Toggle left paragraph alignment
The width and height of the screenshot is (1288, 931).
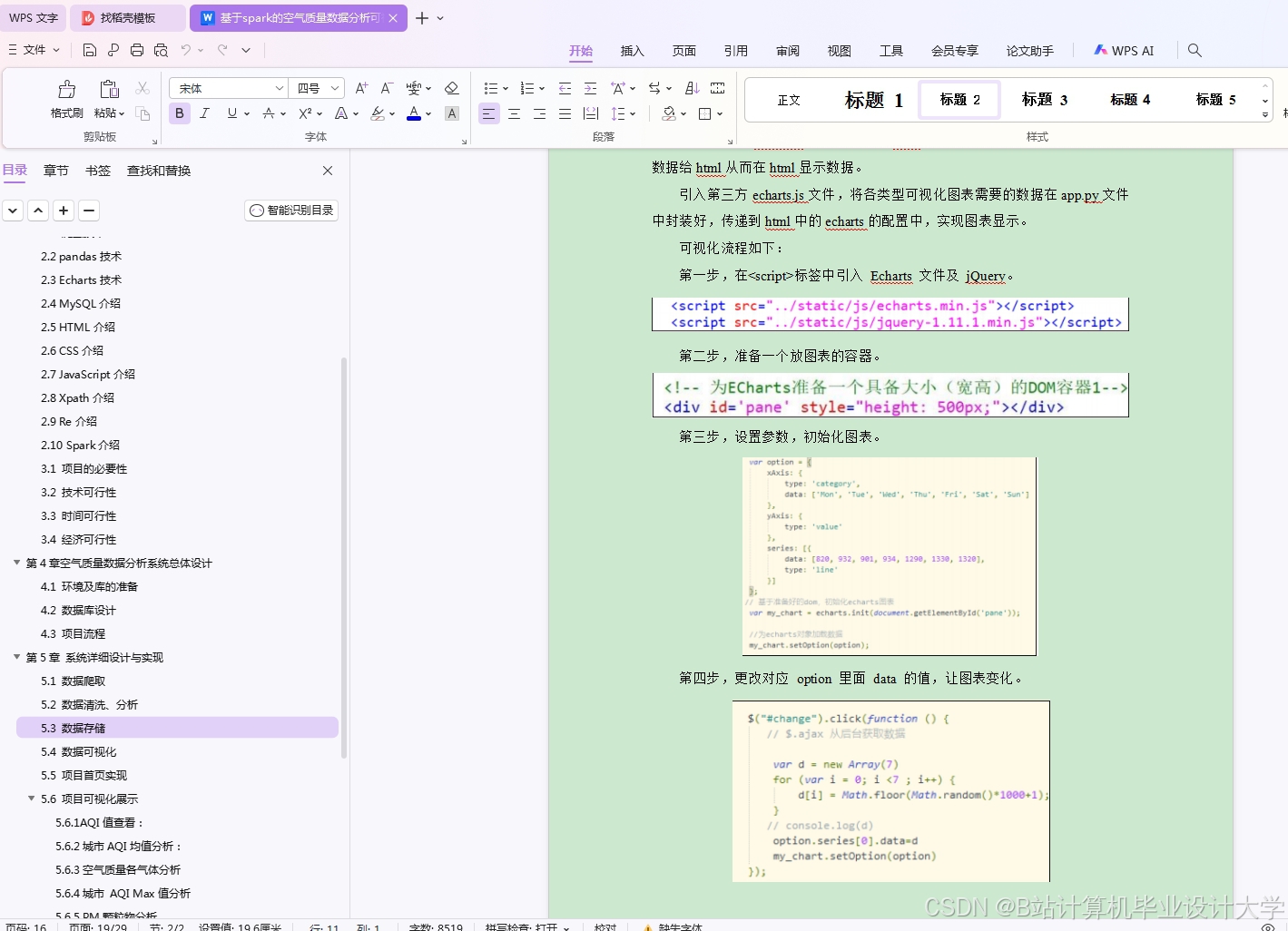coord(488,113)
